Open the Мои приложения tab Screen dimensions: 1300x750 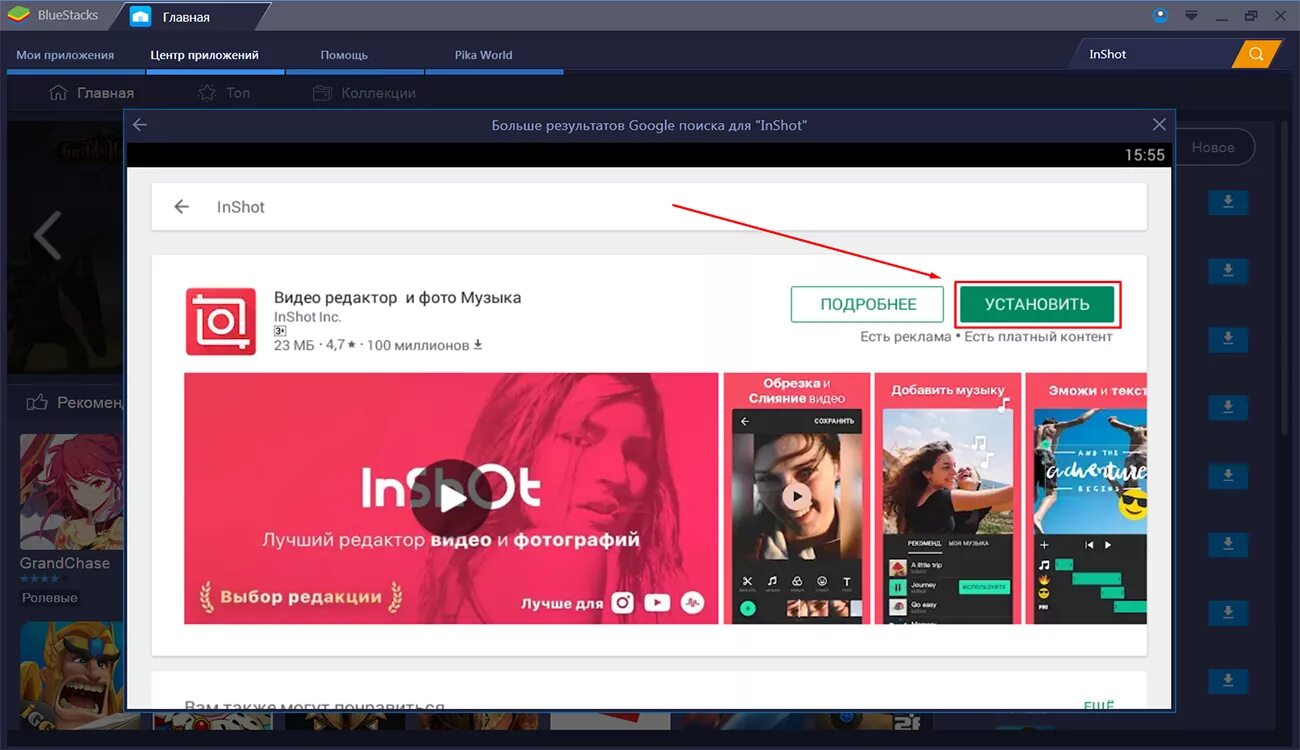(65, 55)
